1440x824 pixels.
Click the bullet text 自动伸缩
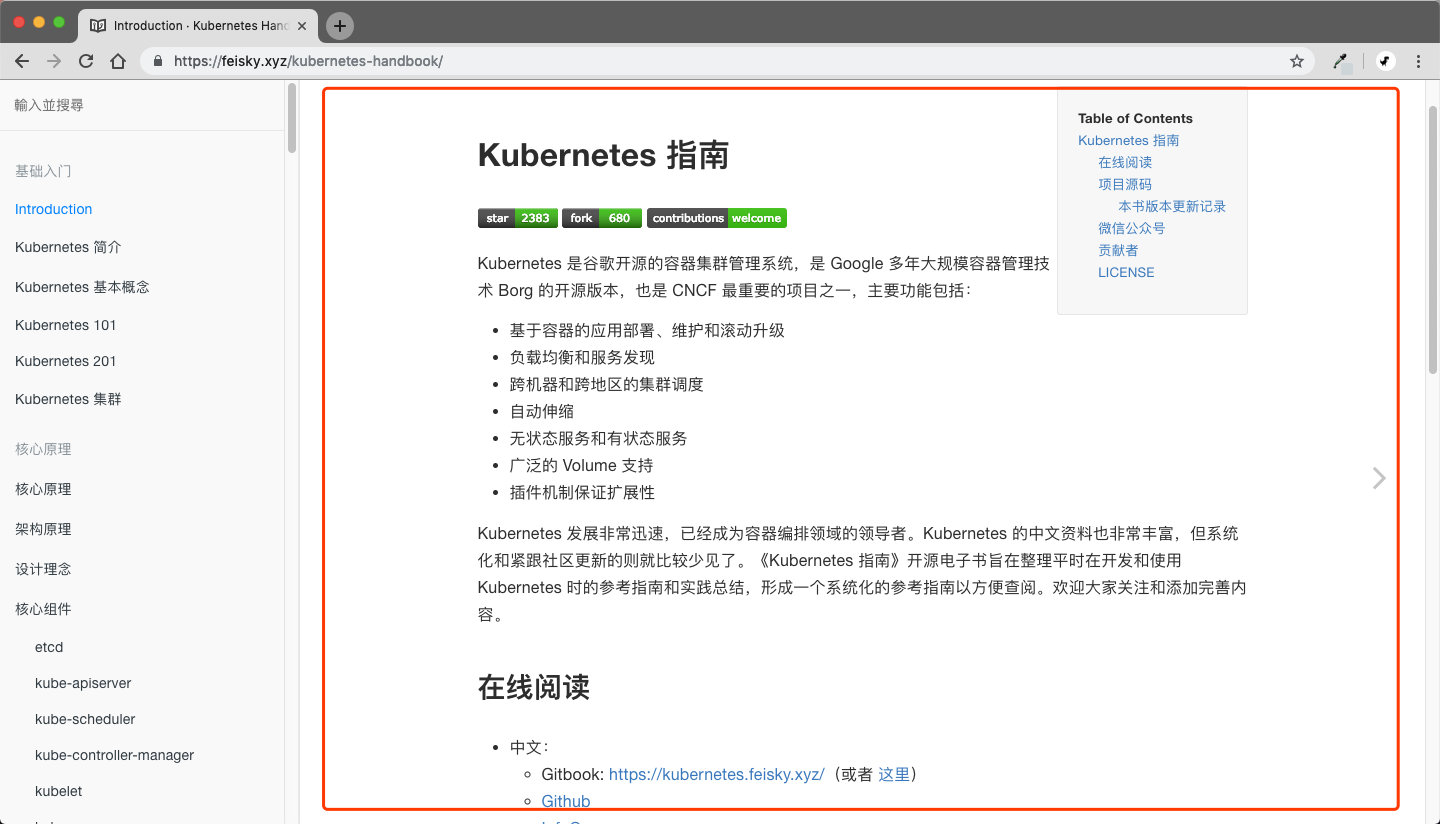(542, 411)
